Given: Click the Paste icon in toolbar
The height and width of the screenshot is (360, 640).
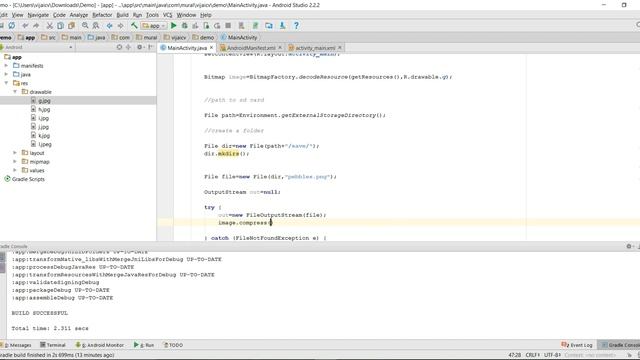Looking at the screenshot, I should [71, 25].
